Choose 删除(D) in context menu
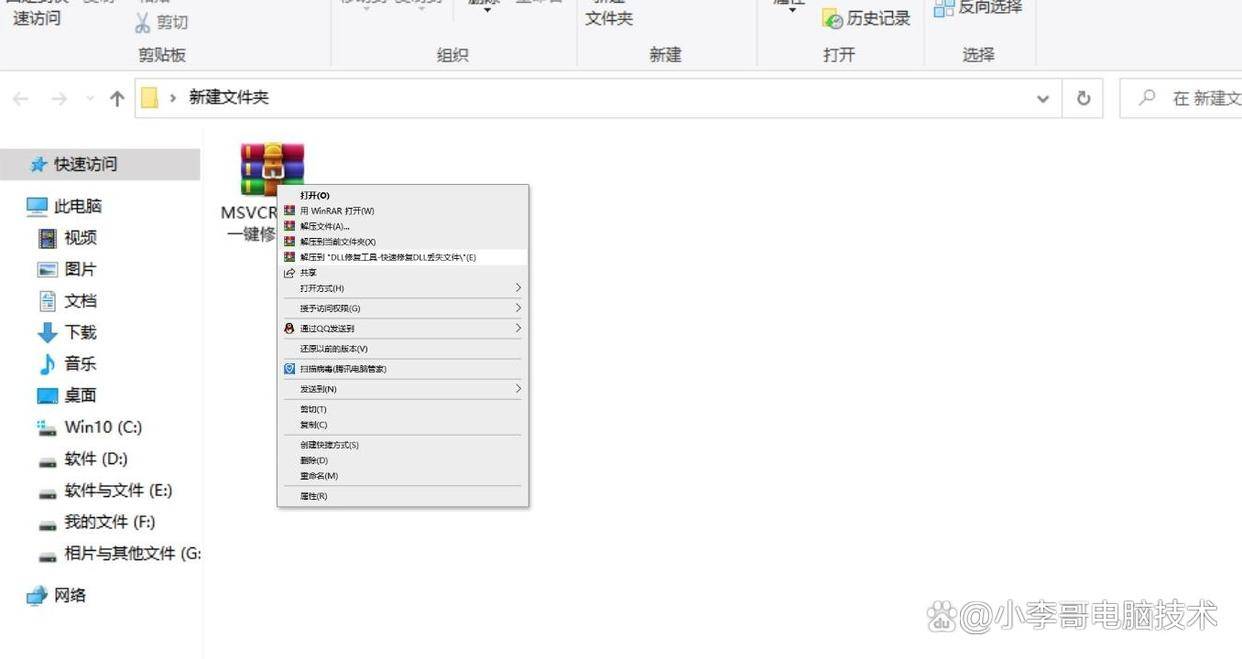 click(x=403, y=460)
